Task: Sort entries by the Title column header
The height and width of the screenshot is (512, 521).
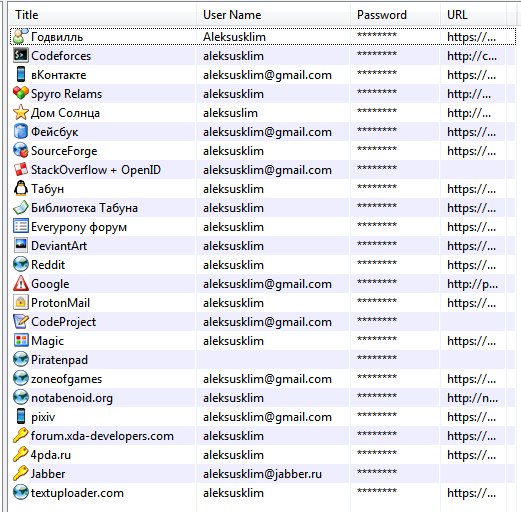Action: point(103,15)
